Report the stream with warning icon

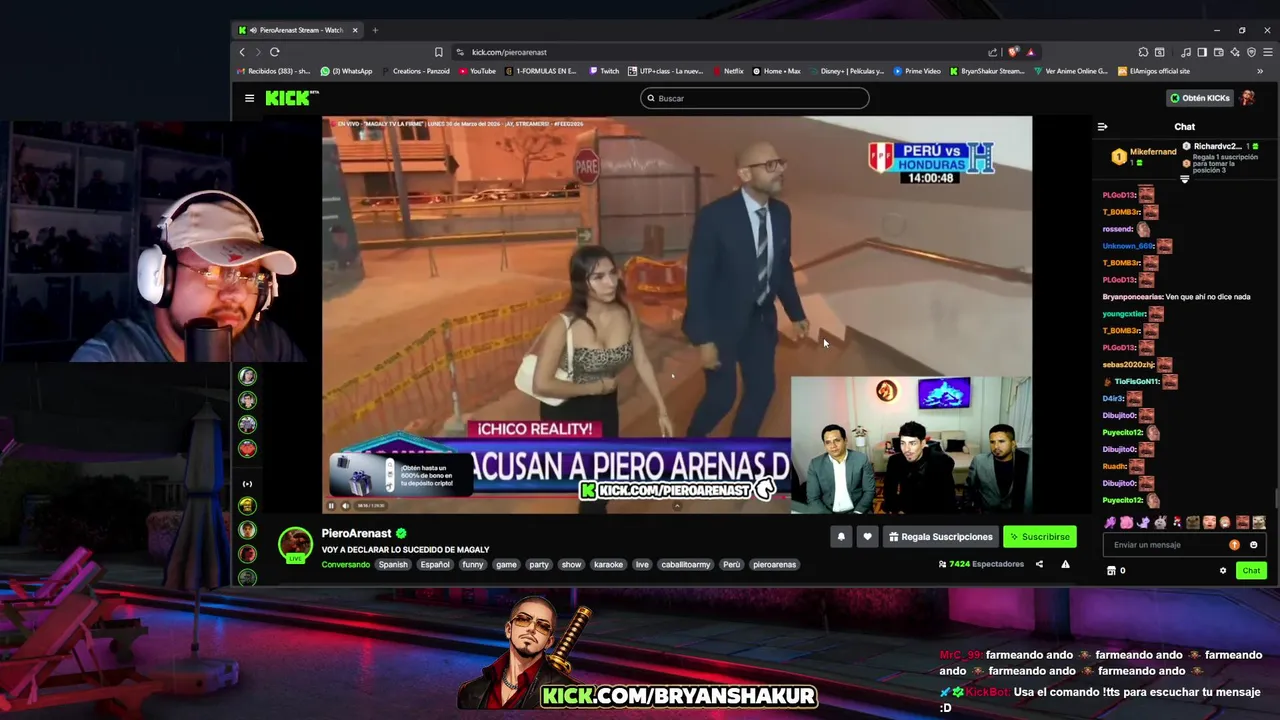pos(1065,564)
